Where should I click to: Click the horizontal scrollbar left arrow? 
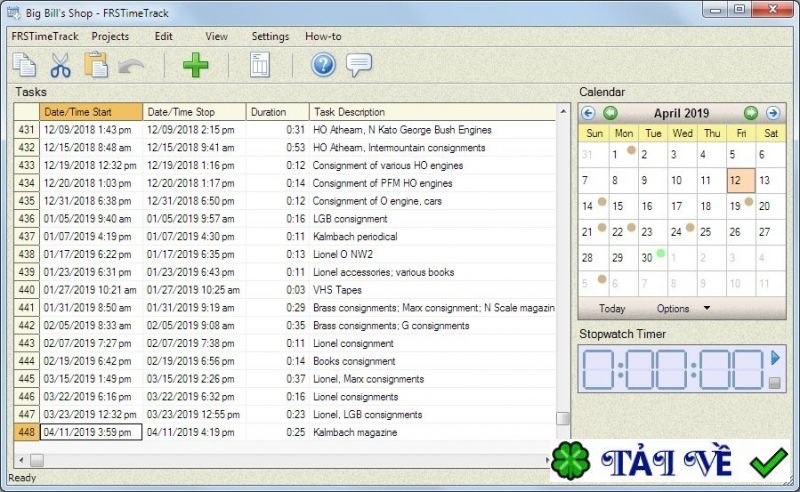(x=21, y=460)
